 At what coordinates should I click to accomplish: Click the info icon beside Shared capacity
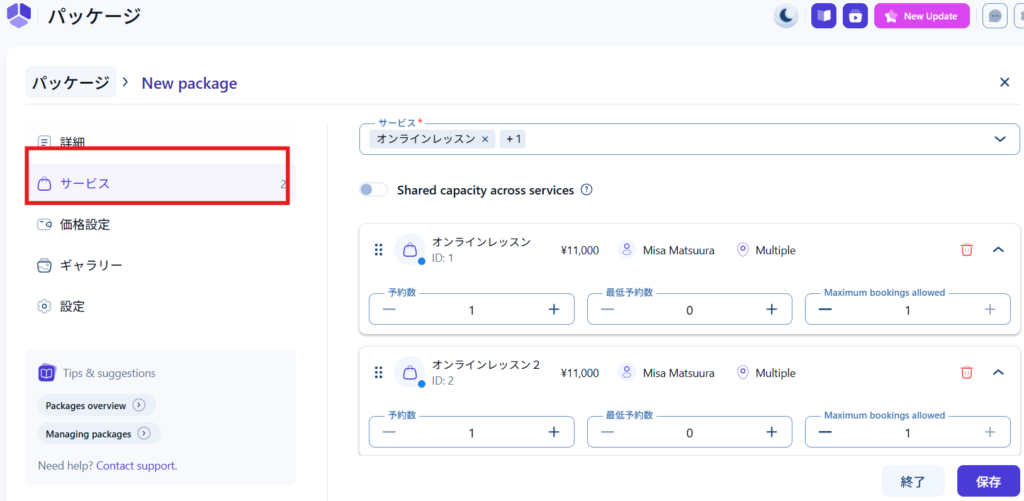[x=587, y=190]
